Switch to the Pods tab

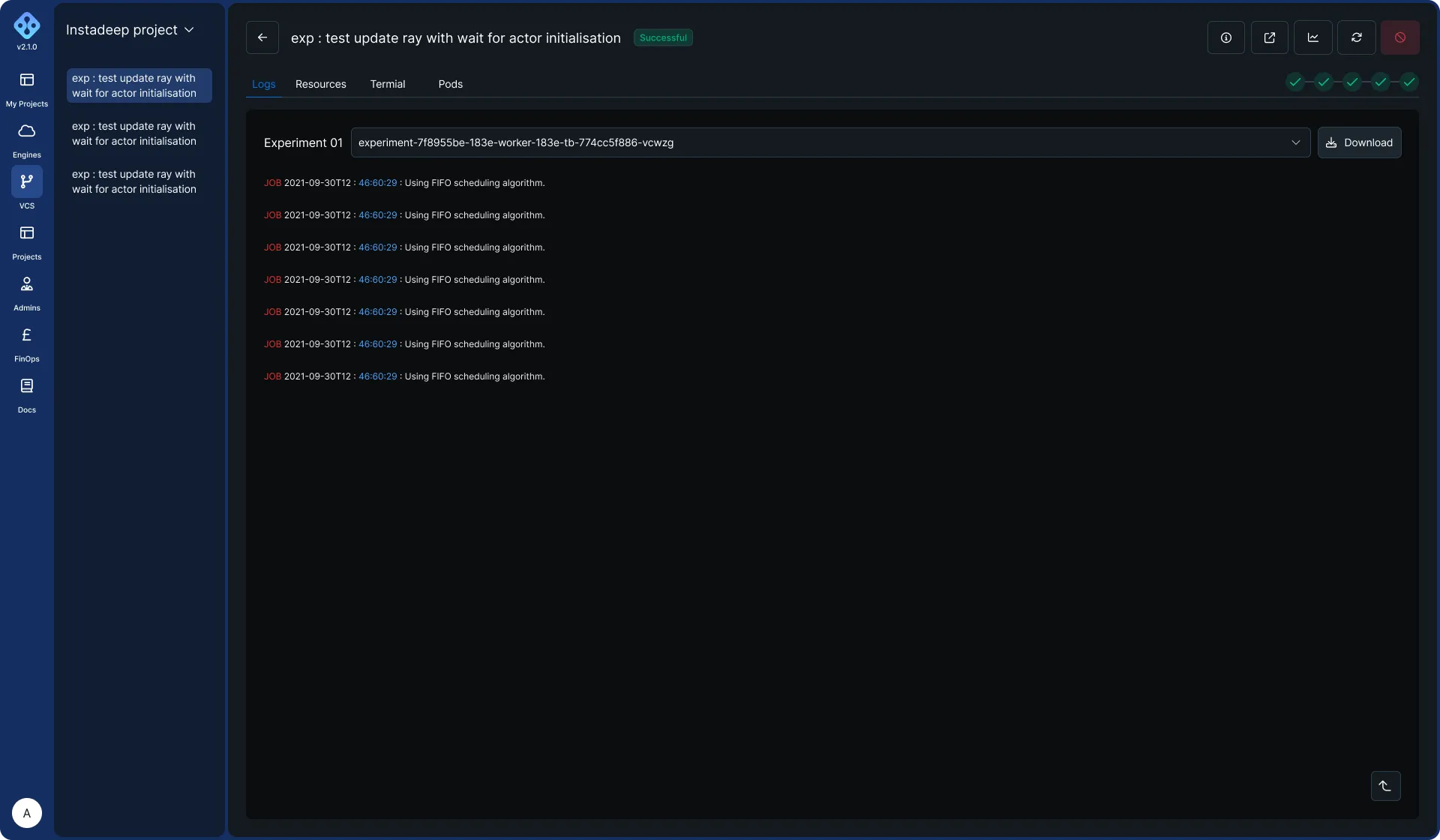point(450,84)
